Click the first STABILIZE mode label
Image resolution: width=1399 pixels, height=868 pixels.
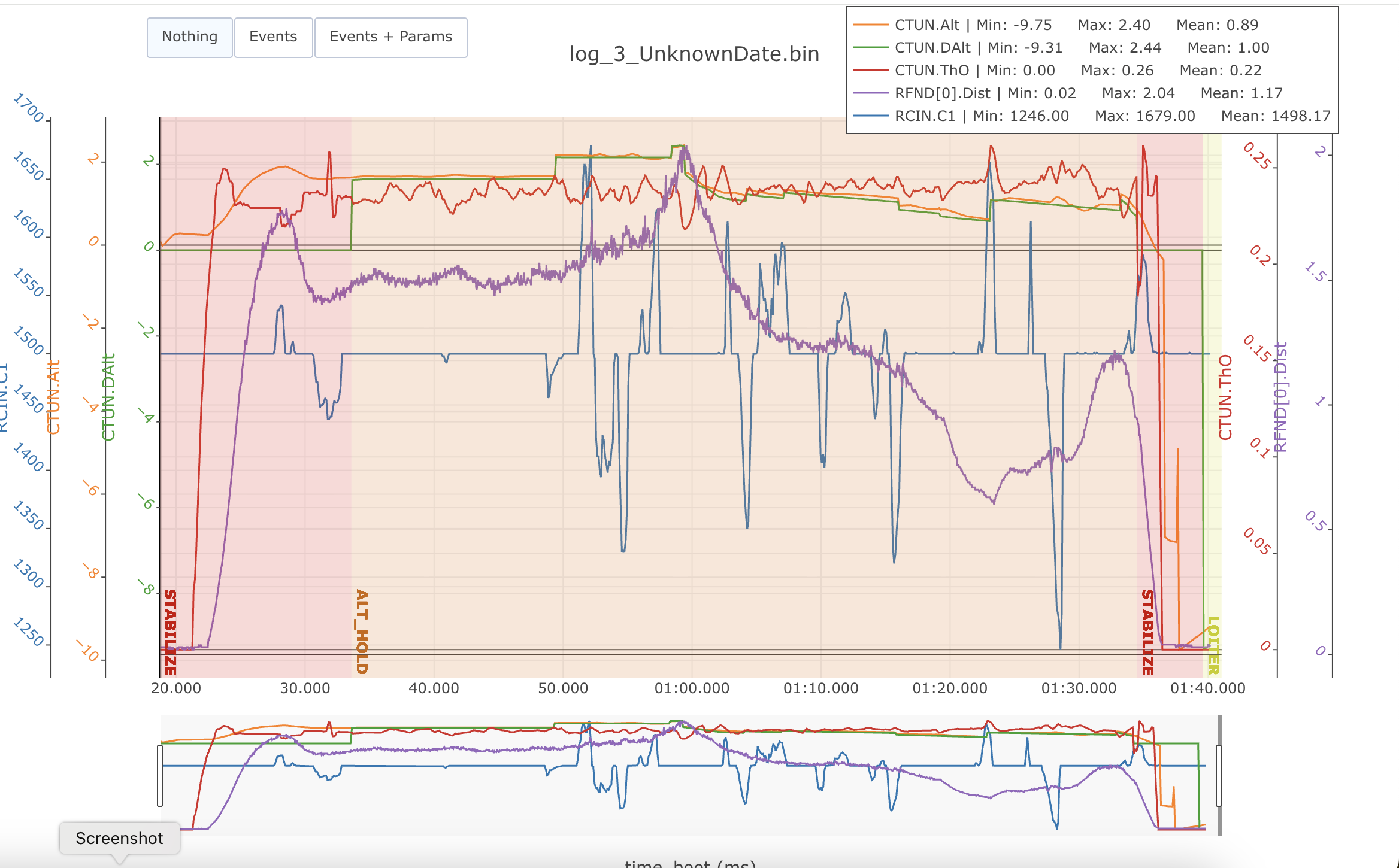(x=170, y=631)
